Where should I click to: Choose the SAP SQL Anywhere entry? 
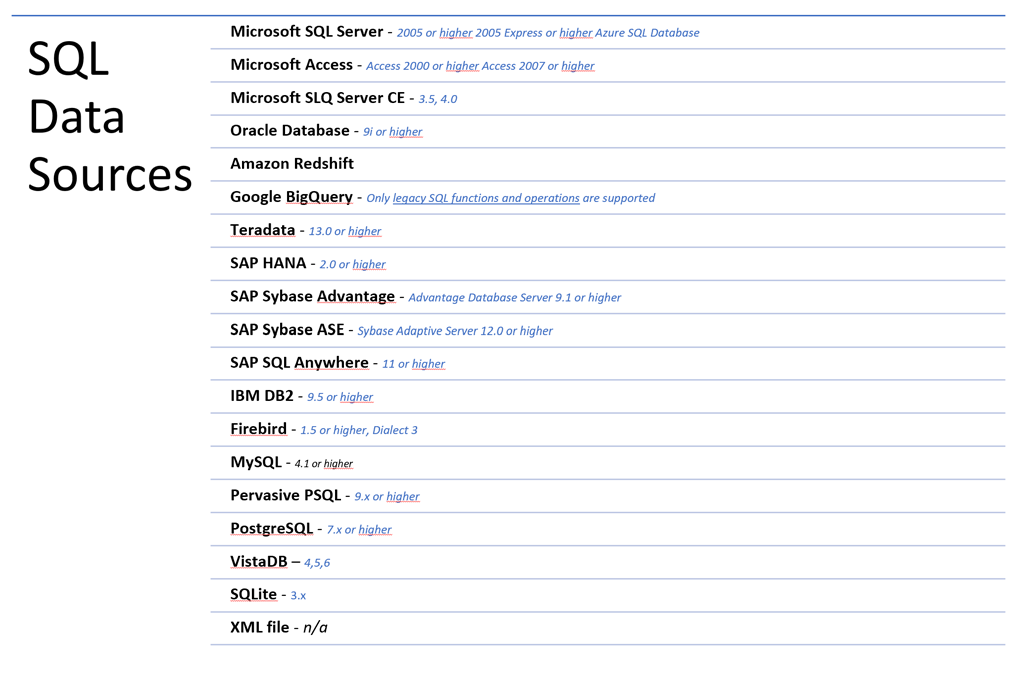pos(607,363)
